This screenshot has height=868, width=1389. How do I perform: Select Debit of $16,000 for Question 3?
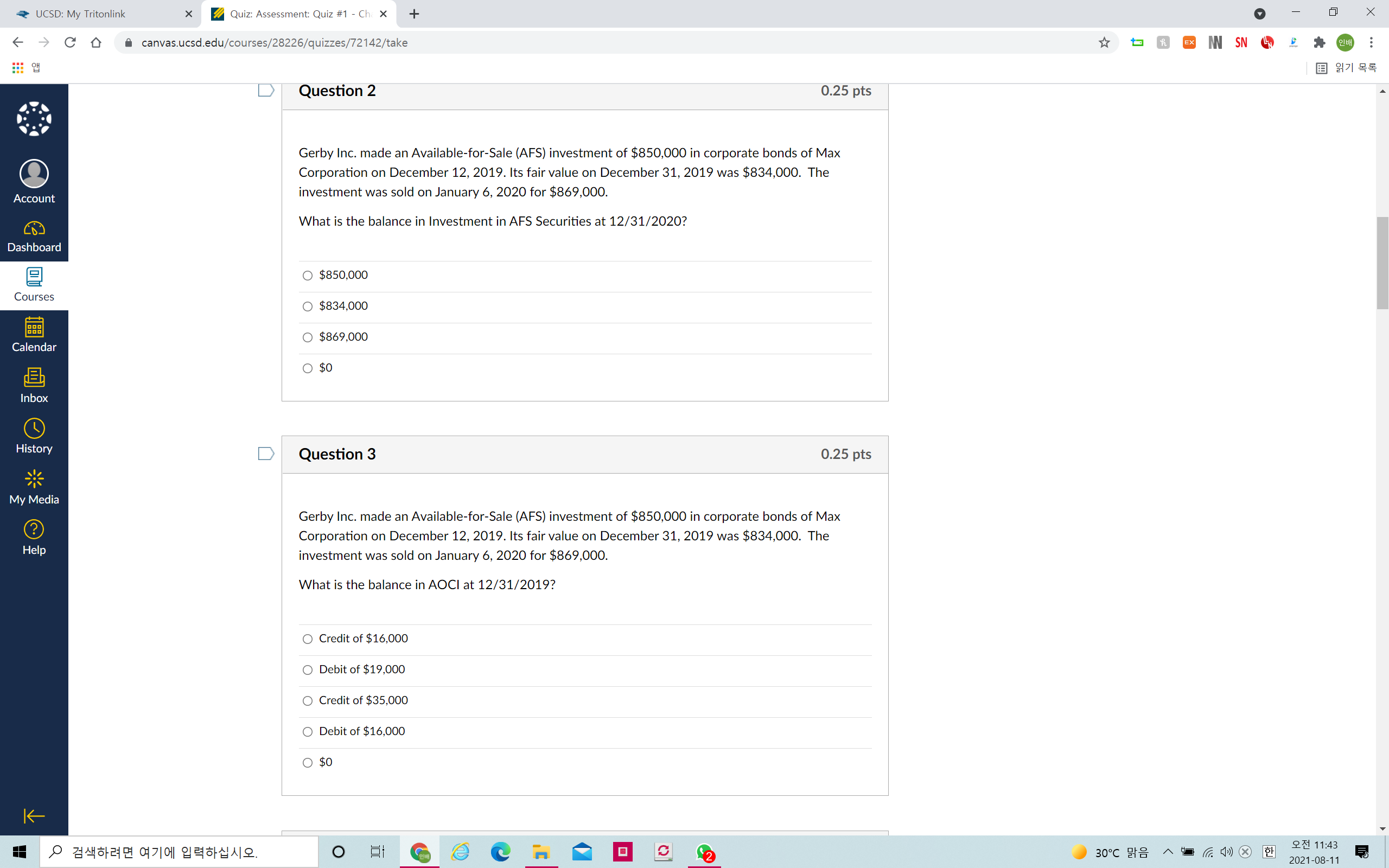(x=307, y=731)
